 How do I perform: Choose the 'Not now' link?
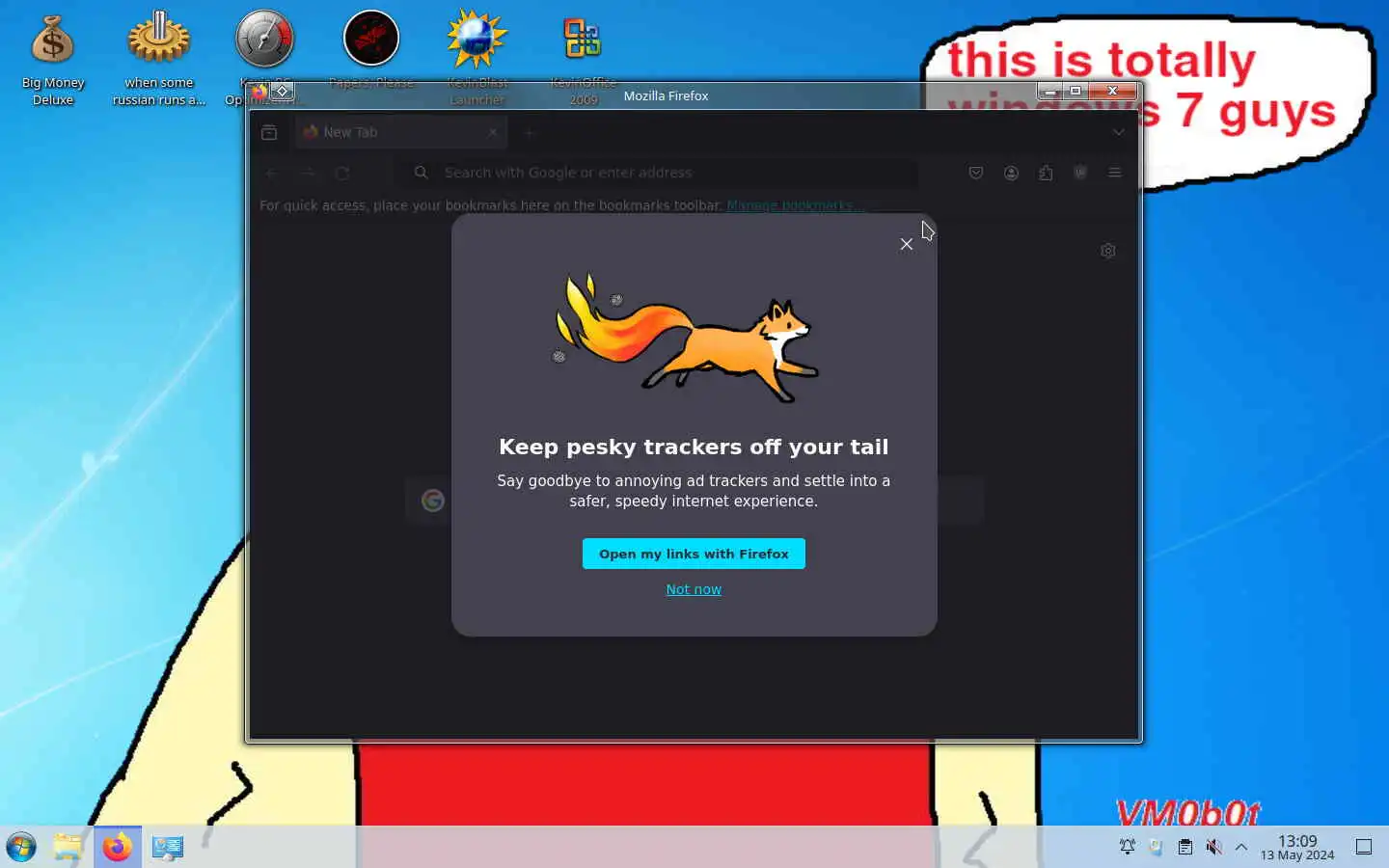pyautogui.click(x=694, y=589)
